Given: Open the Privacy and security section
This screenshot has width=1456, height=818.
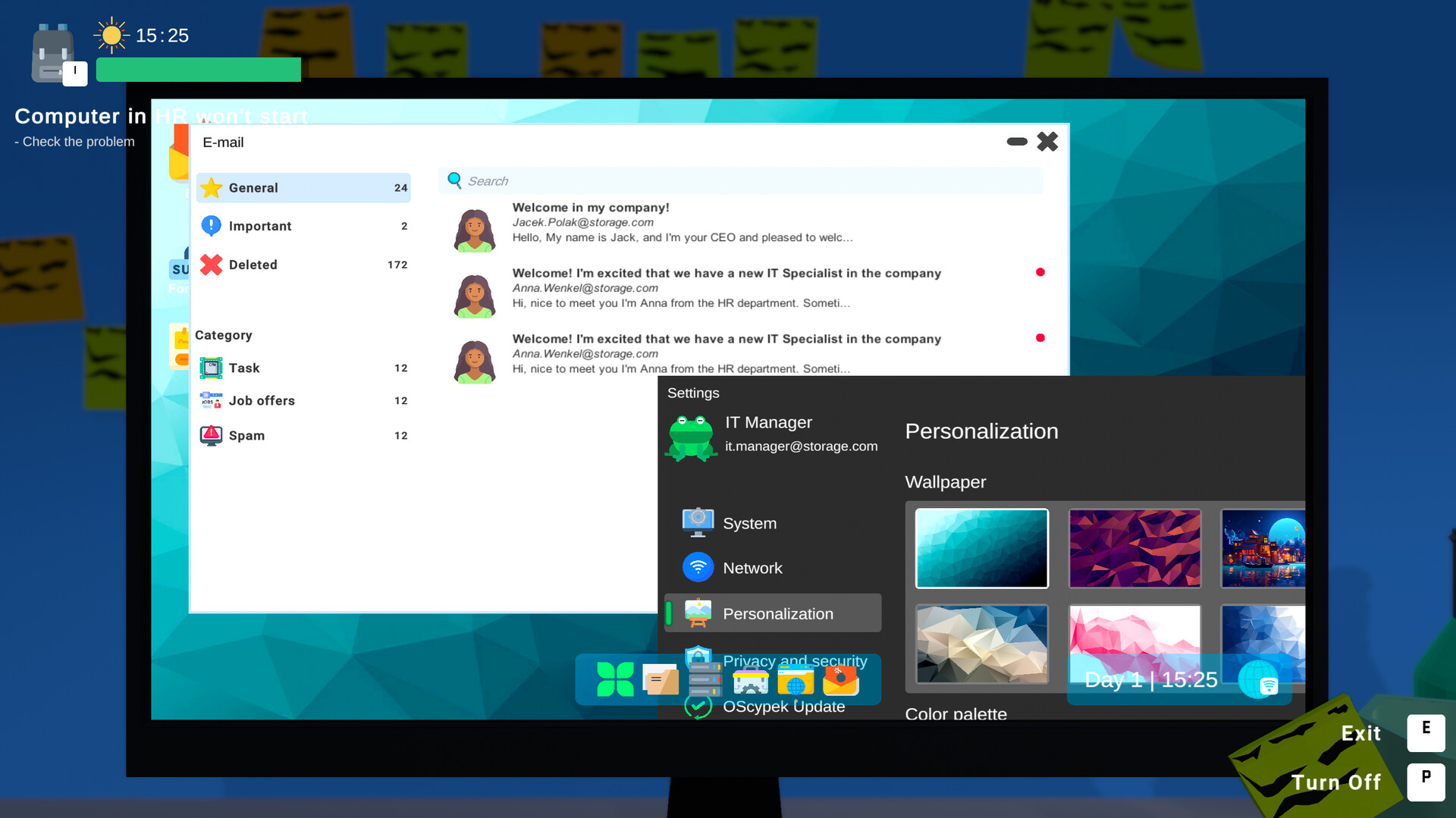Looking at the screenshot, I should (773, 660).
